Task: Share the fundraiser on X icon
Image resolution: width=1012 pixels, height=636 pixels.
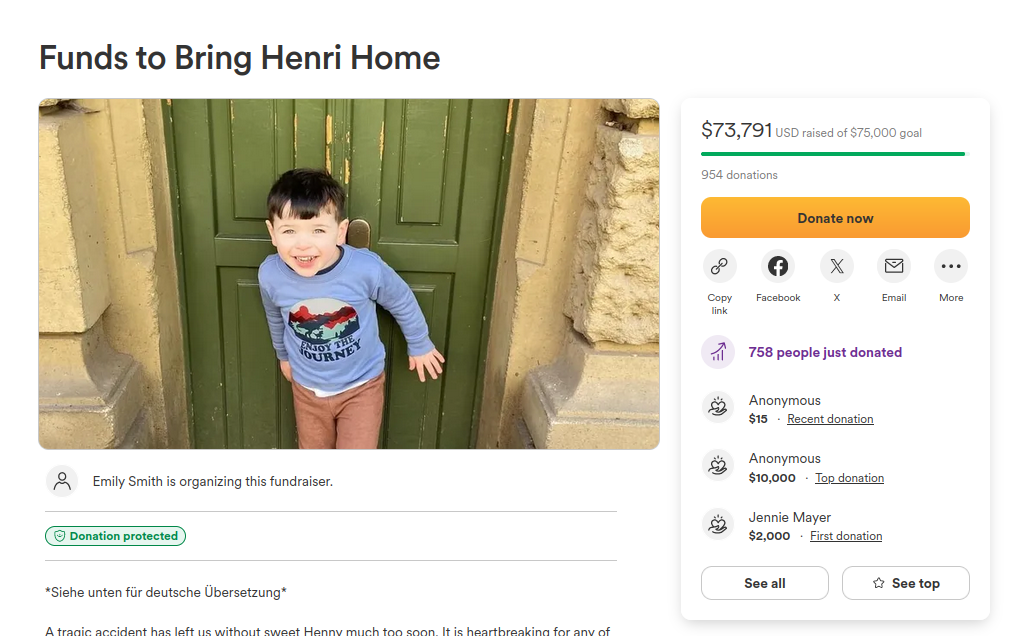Action: pos(836,266)
